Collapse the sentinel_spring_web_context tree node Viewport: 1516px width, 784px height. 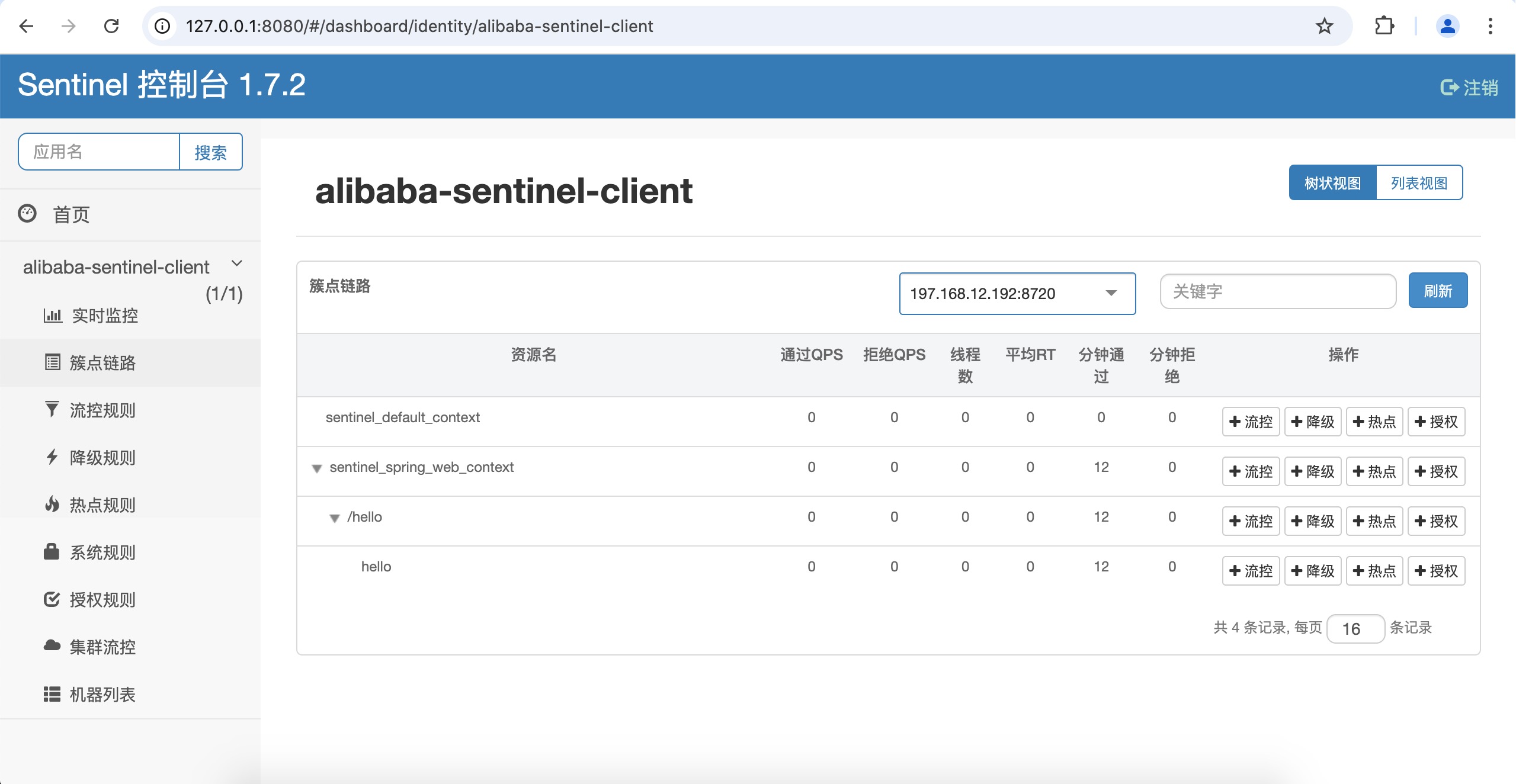317,468
